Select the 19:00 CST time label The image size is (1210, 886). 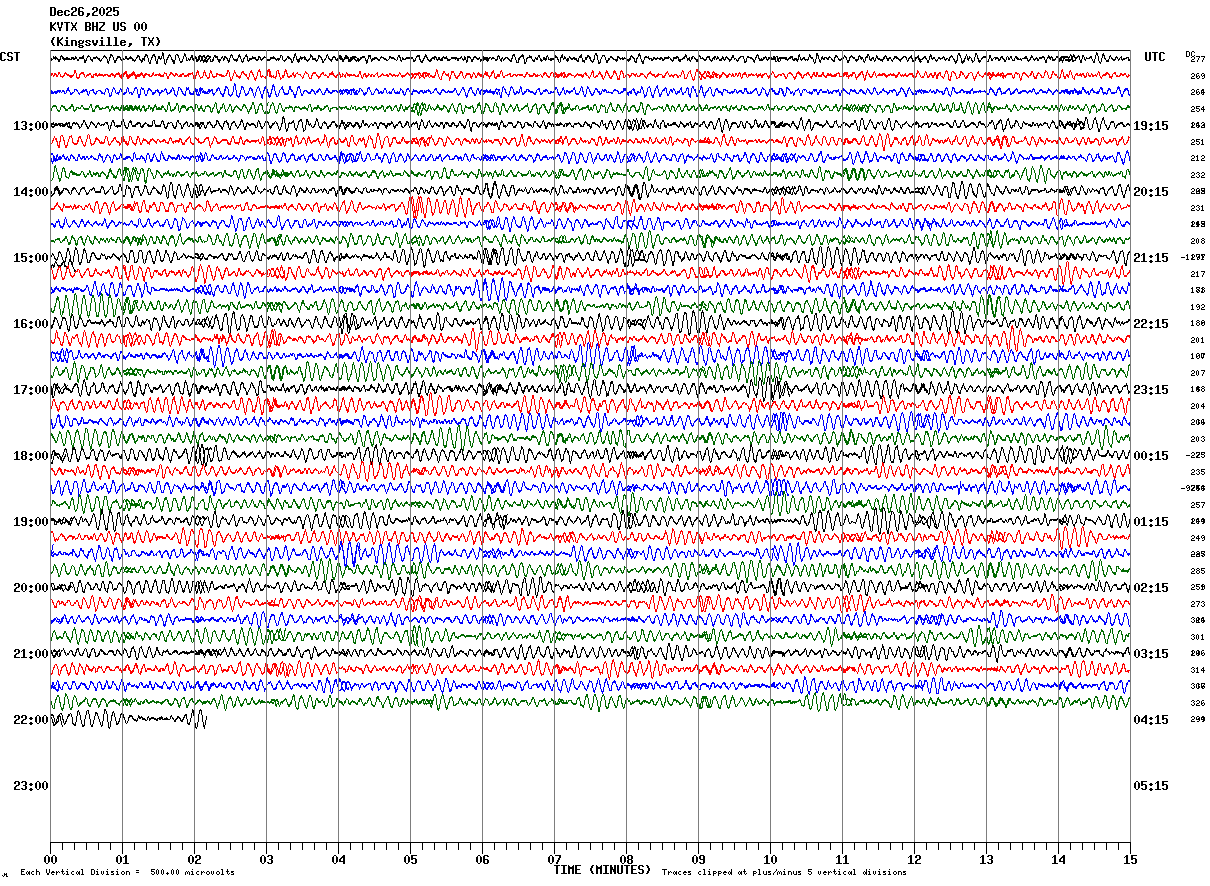30,522
